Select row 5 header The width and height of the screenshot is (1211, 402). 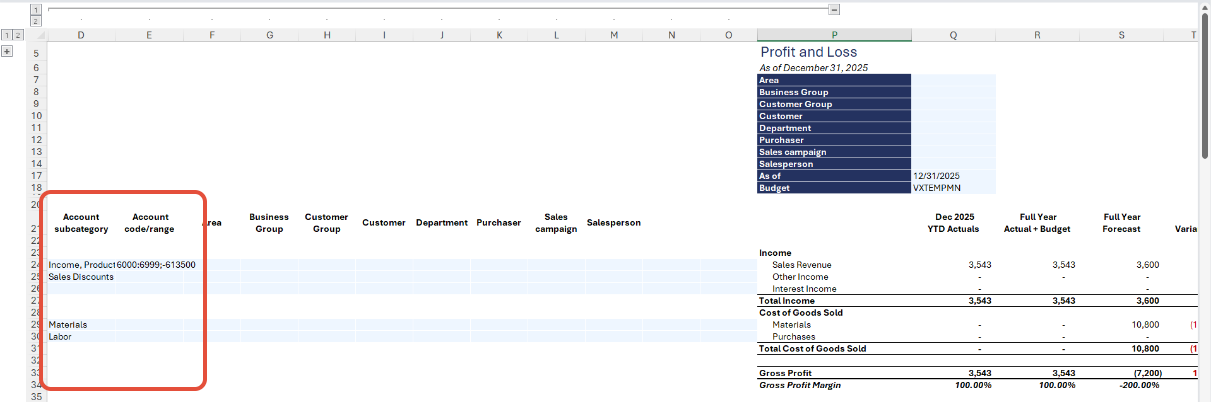tap(36, 53)
